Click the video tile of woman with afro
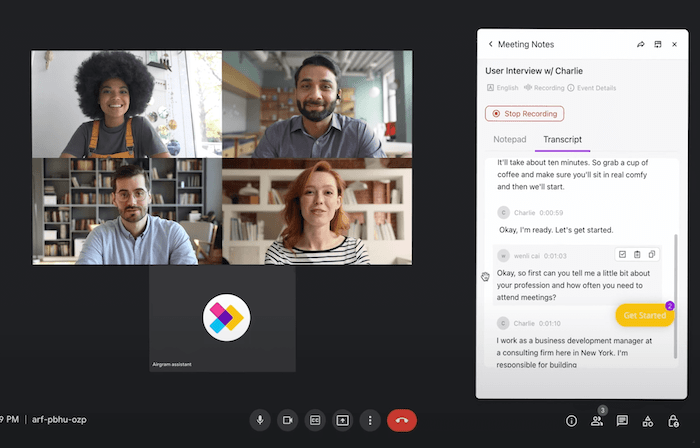This screenshot has width=700, height=448. pyautogui.click(x=127, y=104)
